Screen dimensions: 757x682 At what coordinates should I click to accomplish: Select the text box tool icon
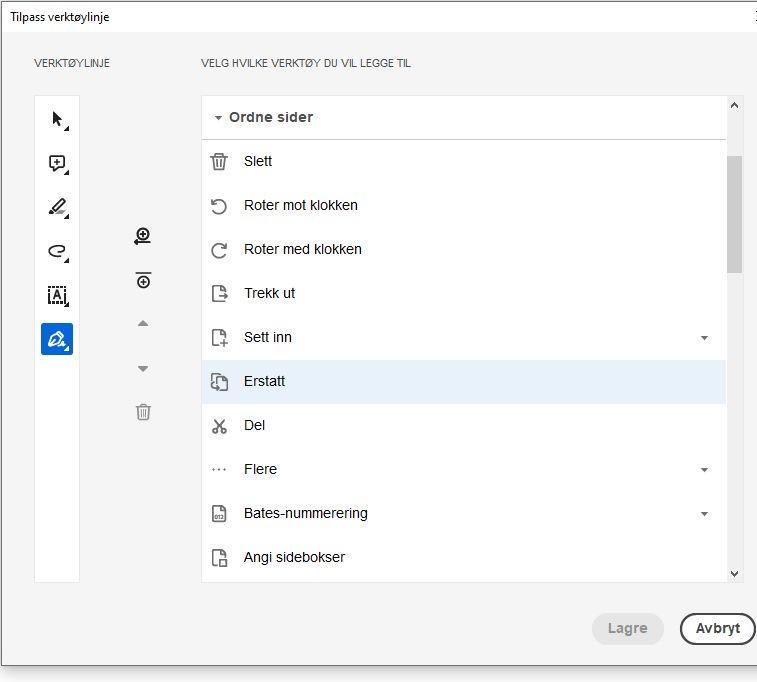coord(57,295)
